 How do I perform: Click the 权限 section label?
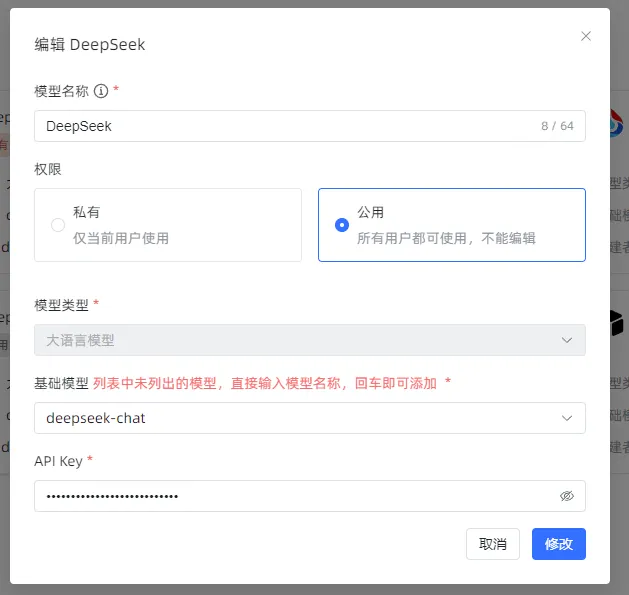(x=48, y=169)
